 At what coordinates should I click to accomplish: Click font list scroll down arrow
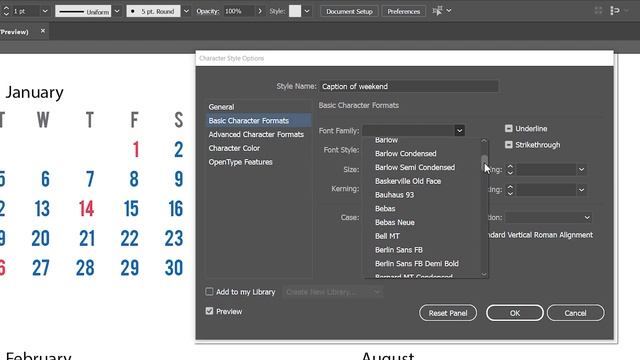pyautogui.click(x=484, y=275)
